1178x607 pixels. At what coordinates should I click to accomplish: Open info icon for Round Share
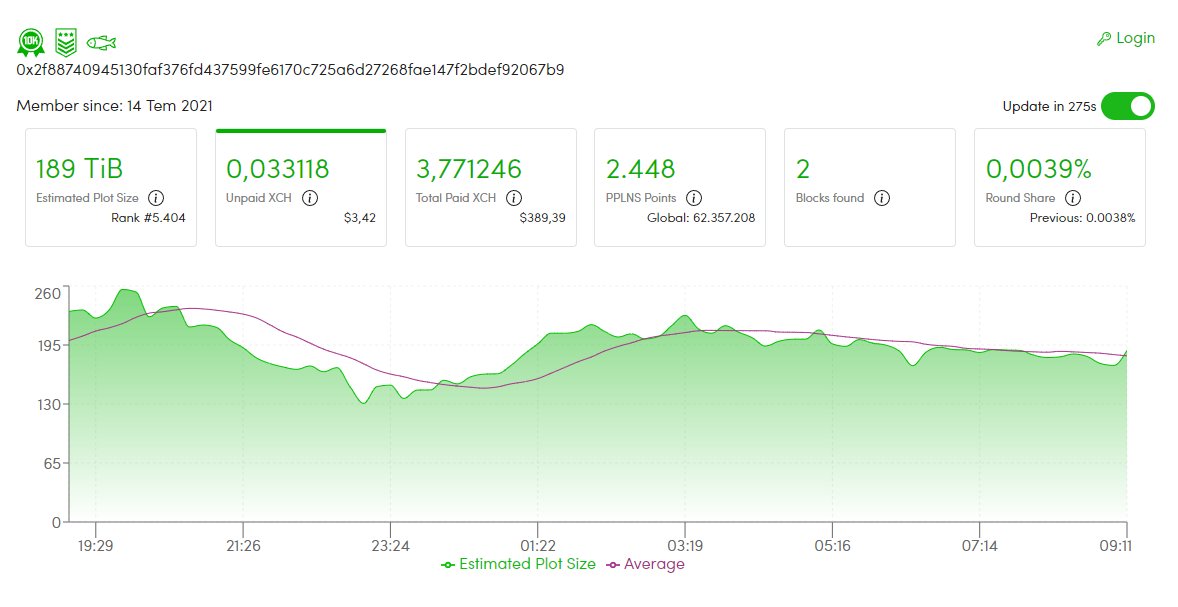tap(1073, 198)
